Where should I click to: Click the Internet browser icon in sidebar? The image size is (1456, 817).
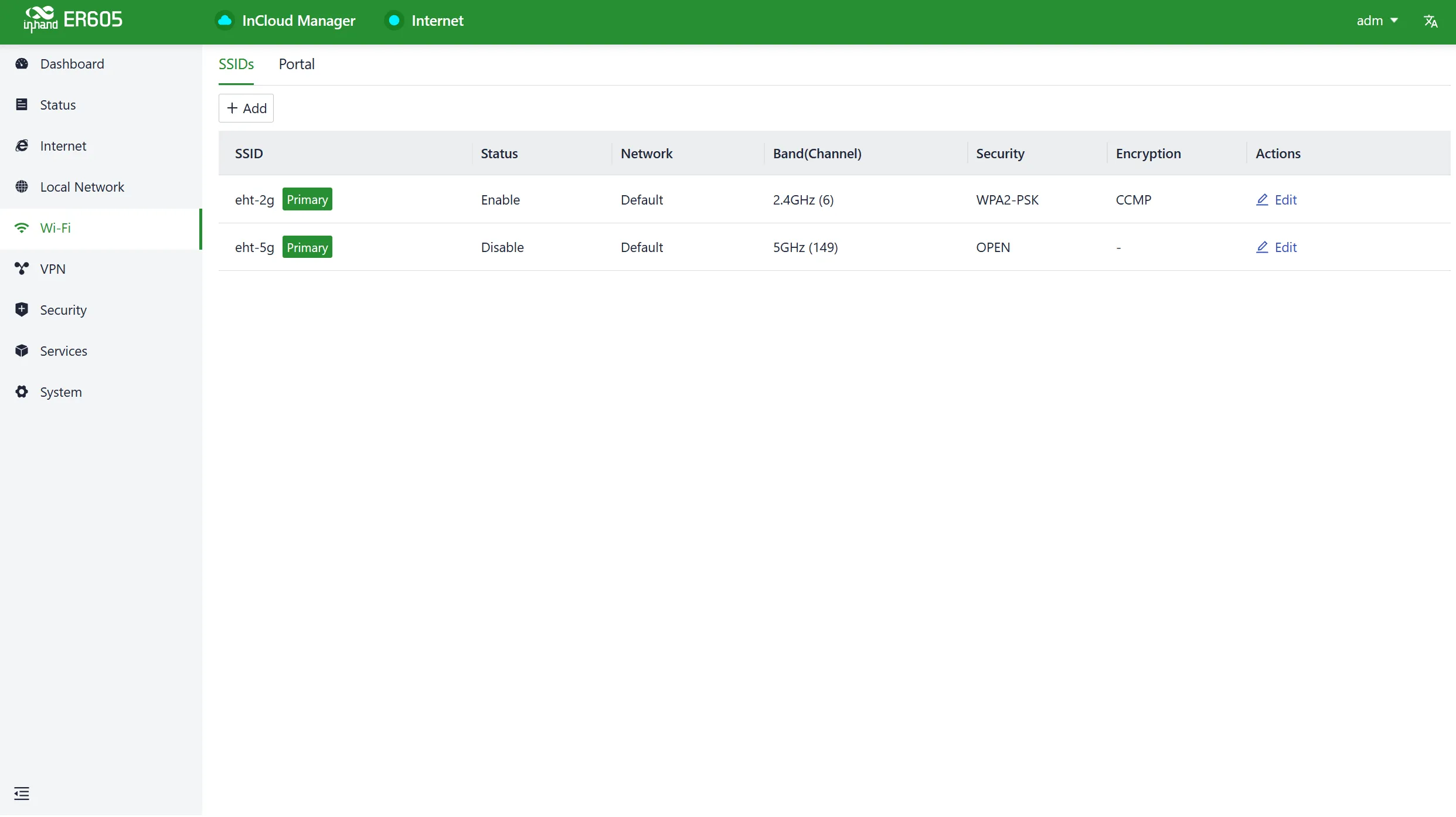[x=22, y=146]
